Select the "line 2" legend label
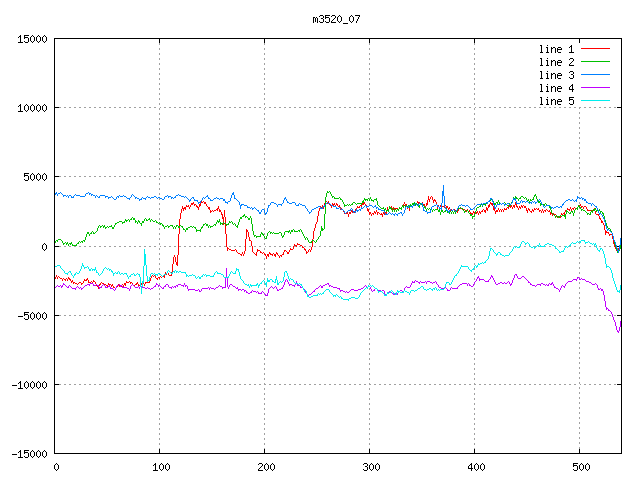The width and height of the screenshot is (640, 480). tap(556, 62)
